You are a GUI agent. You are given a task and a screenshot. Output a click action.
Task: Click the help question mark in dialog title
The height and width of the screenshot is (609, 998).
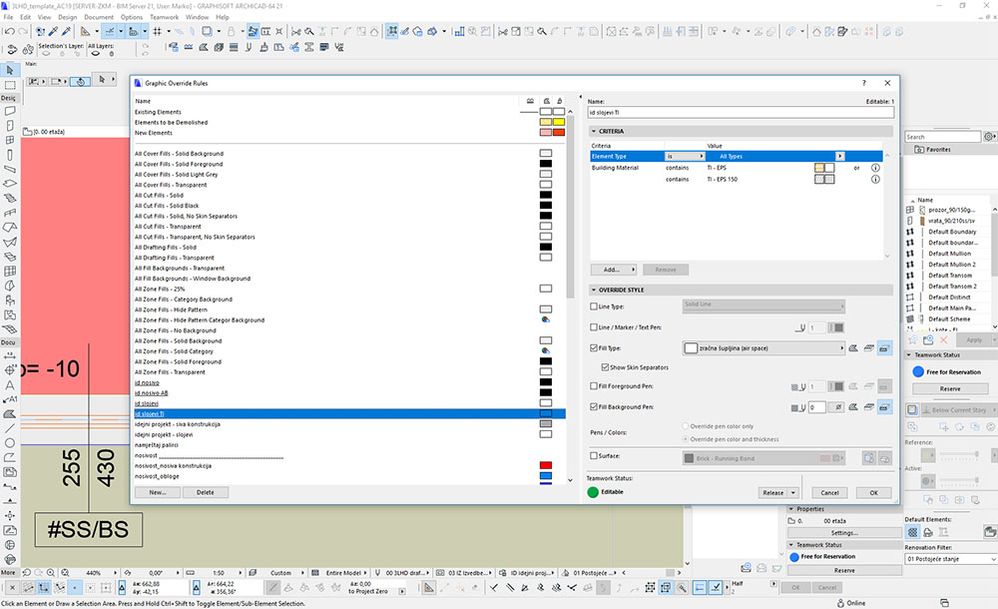(864, 83)
